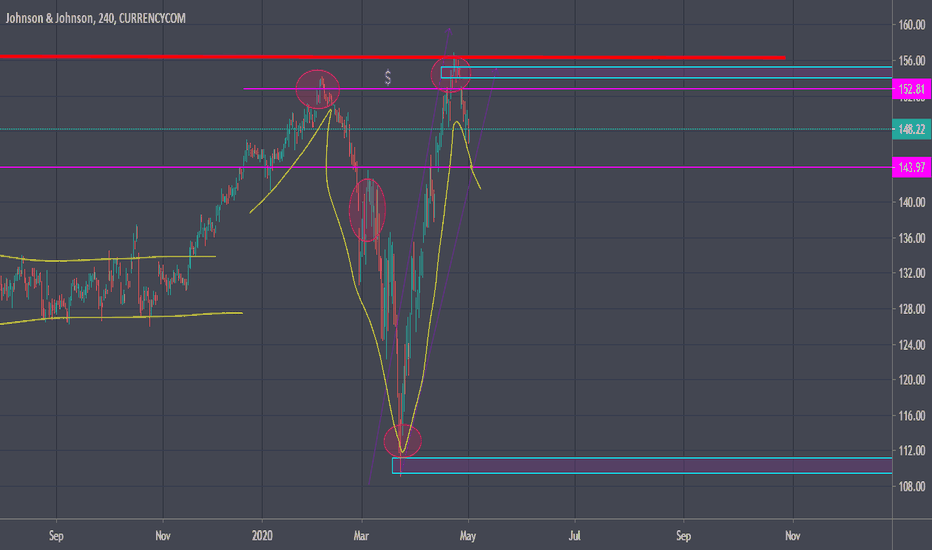The width and height of the screenshot is (932, 550).
Task: Click the 160.00 price axis label
Action: pos(912,25)
